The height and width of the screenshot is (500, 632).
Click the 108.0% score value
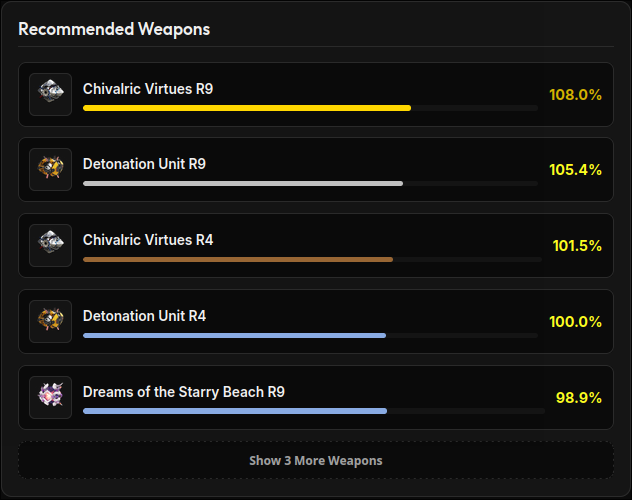click(x=575, y=95)
